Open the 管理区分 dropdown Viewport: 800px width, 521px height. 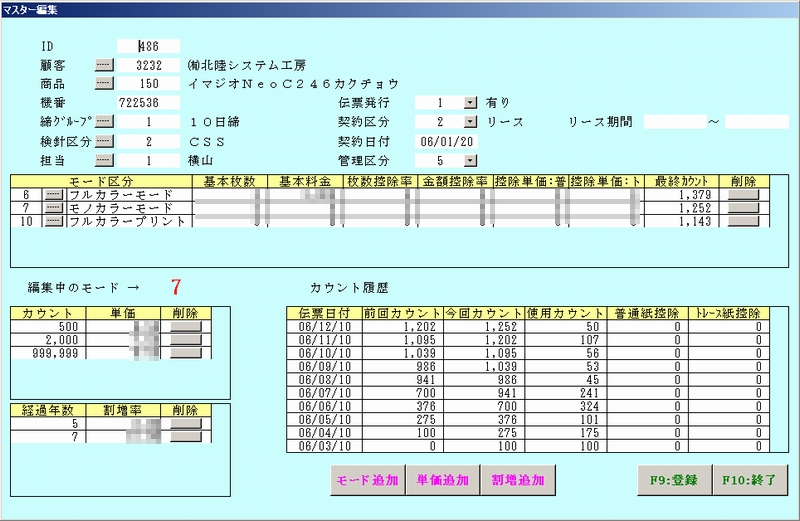(471, 160)
